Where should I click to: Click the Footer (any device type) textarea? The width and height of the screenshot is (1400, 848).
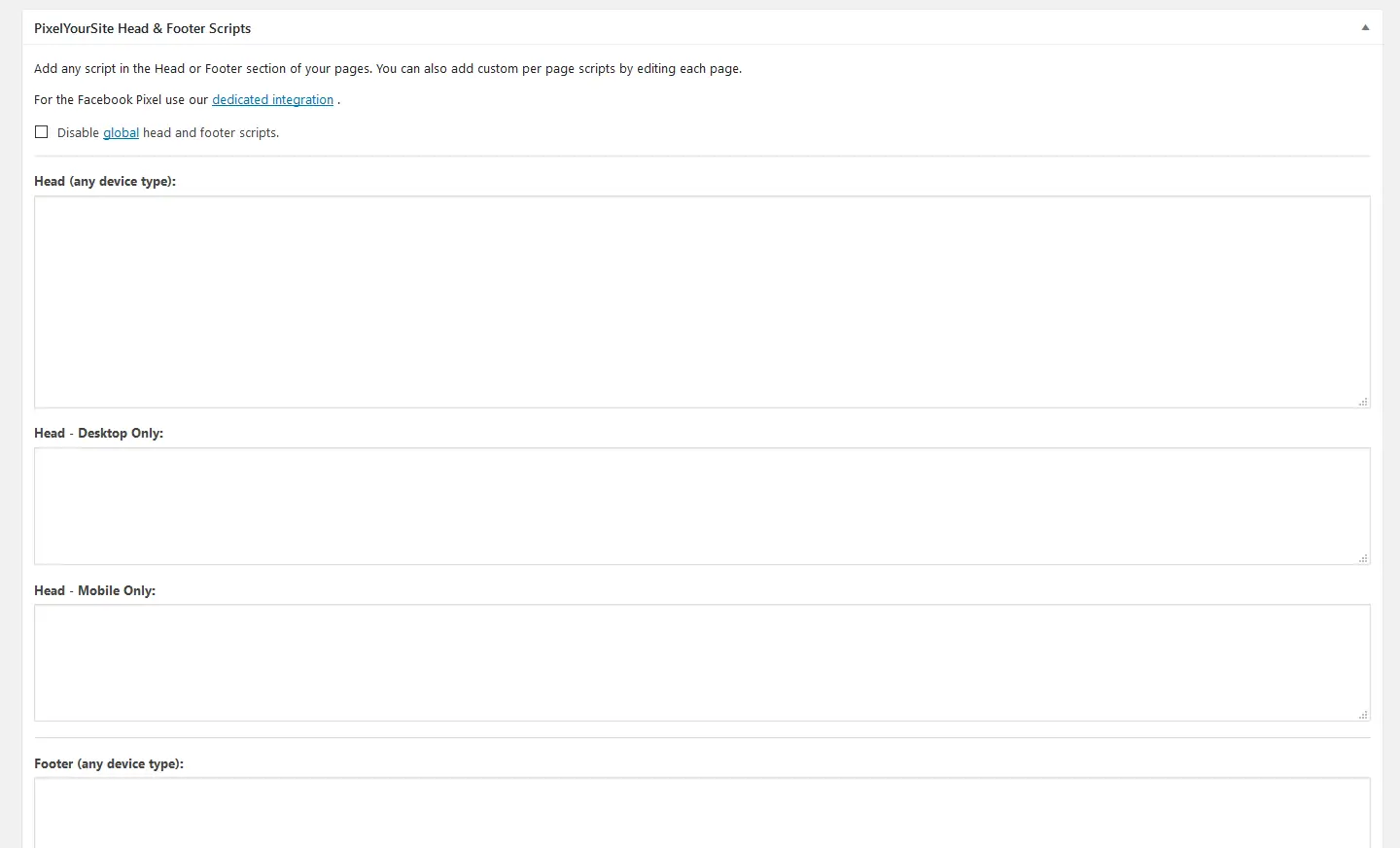tap(702, 813)
